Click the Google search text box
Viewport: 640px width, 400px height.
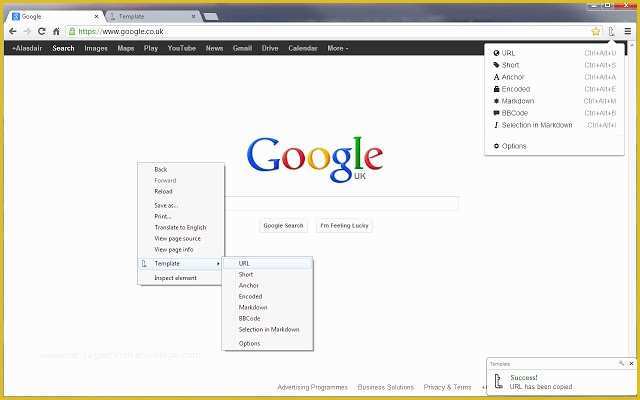coord(341,203)
